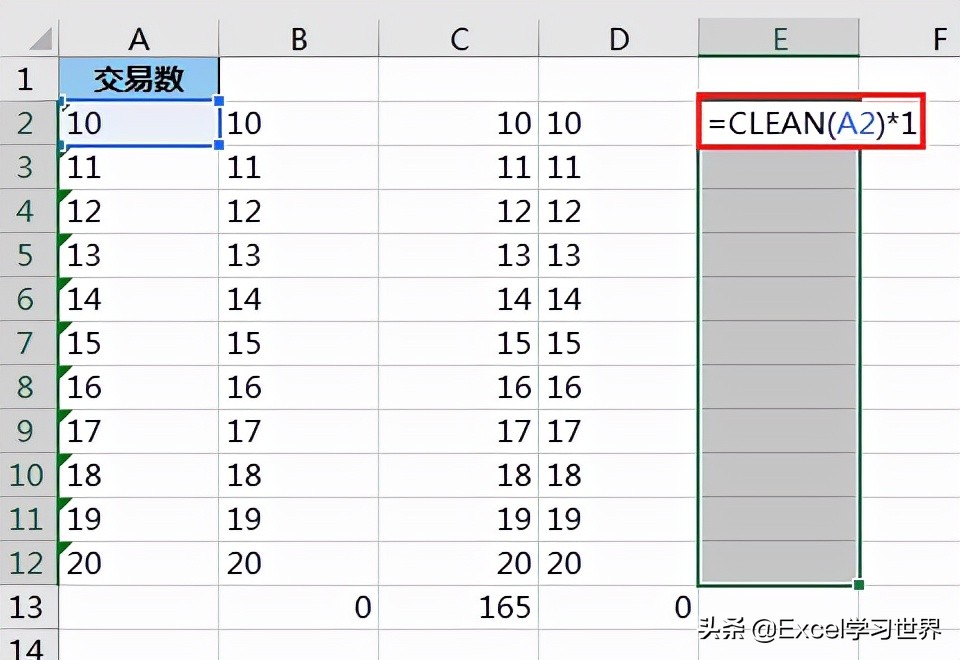
Task: Click the header cell 交易数
Action: [139, 79]
